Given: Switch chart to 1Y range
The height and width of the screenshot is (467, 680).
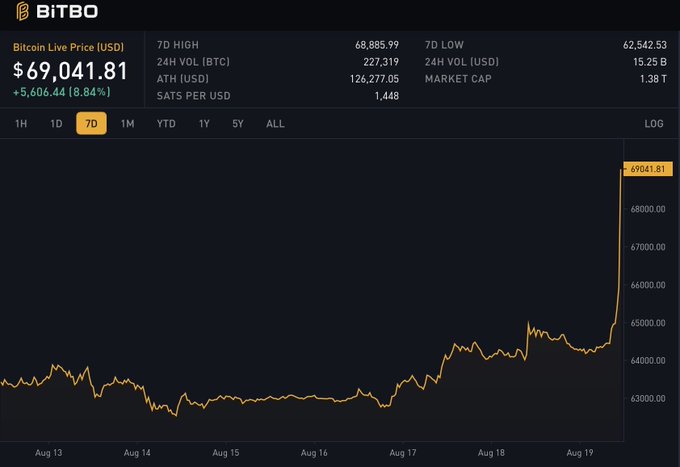Looking at the screenshot, I should [x=204, y=124].
